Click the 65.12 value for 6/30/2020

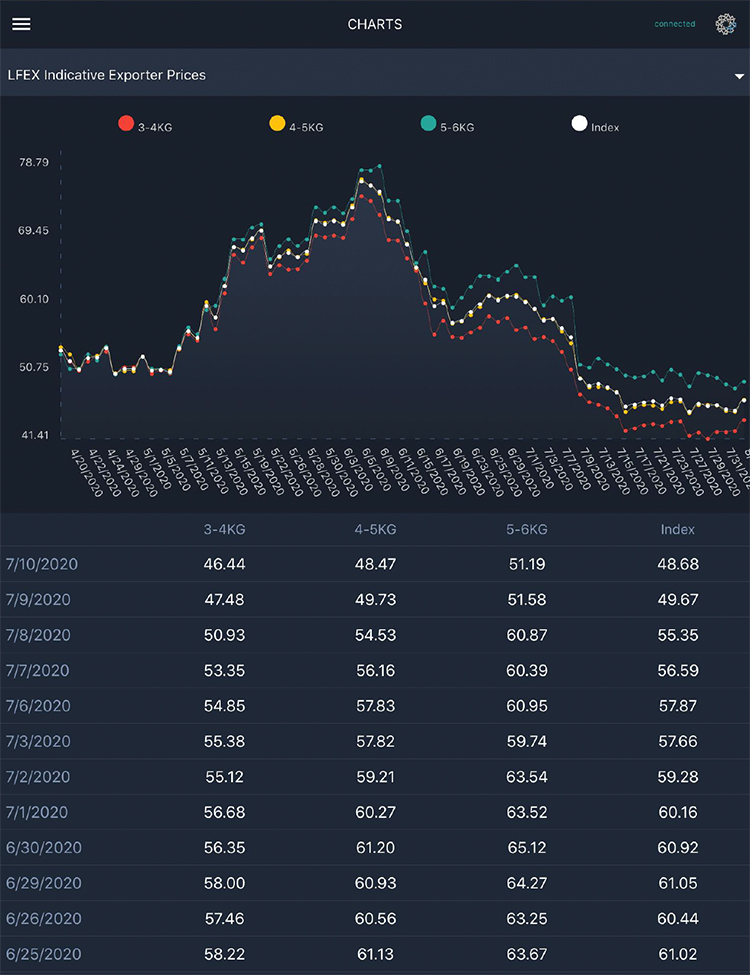tap(527, 848)
